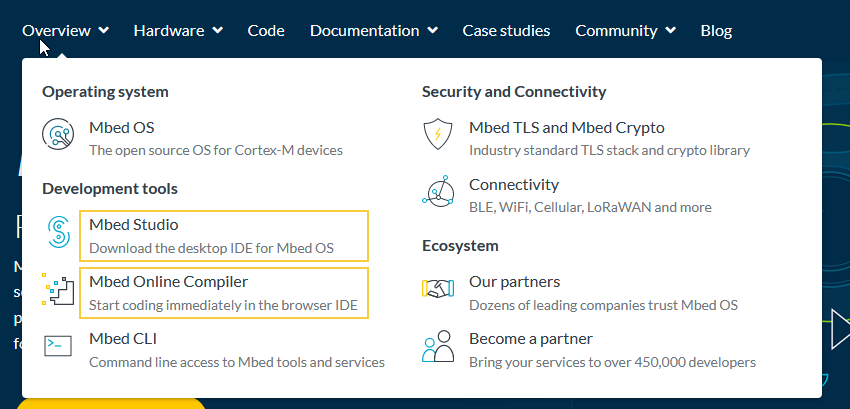The image size is (850, 409).
Task: Expand the Hardware dropdown menu
Action: click(x=177, y=30)
